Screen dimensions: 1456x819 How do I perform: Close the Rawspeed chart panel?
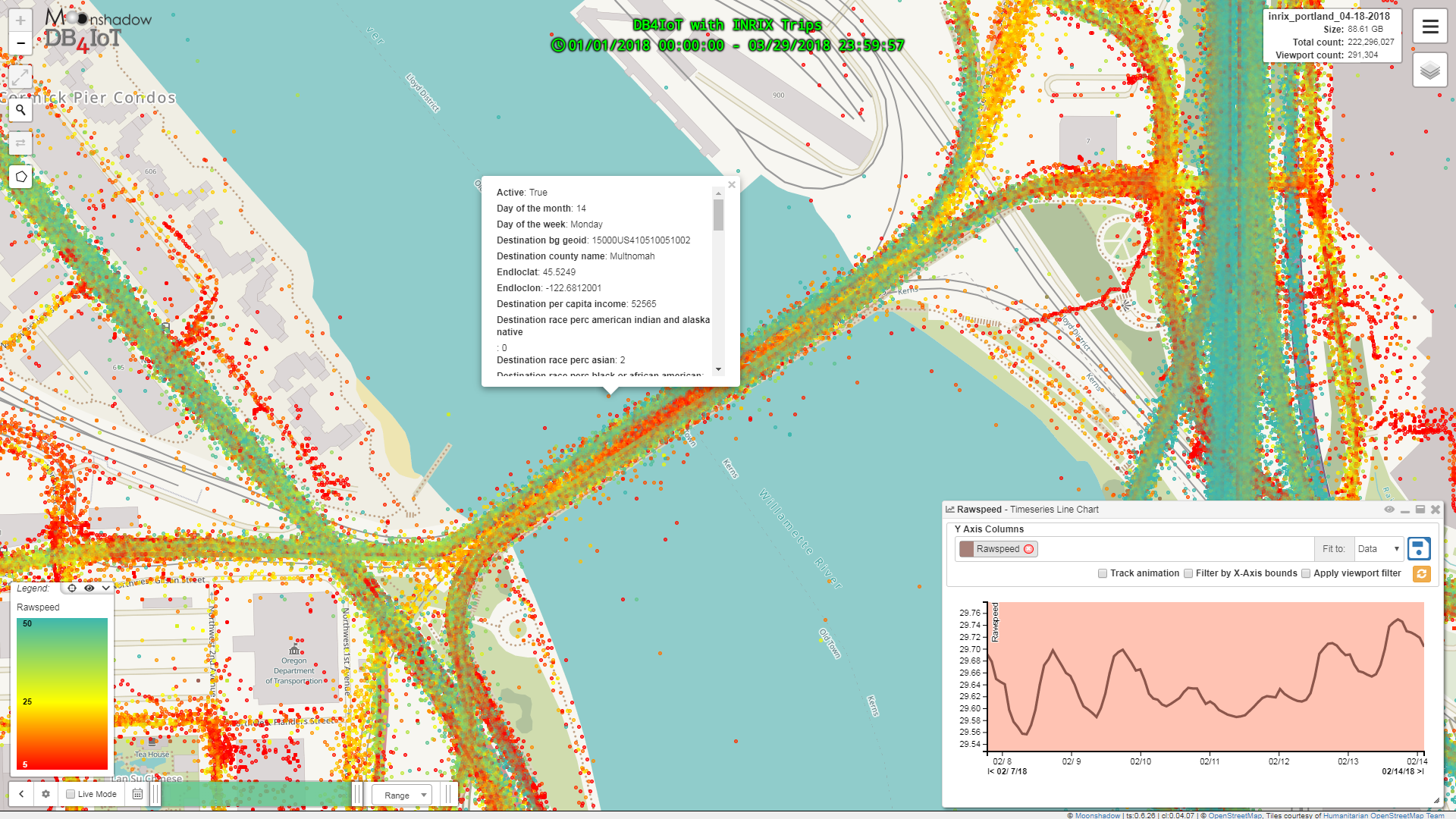click(x=1436, y=510)
